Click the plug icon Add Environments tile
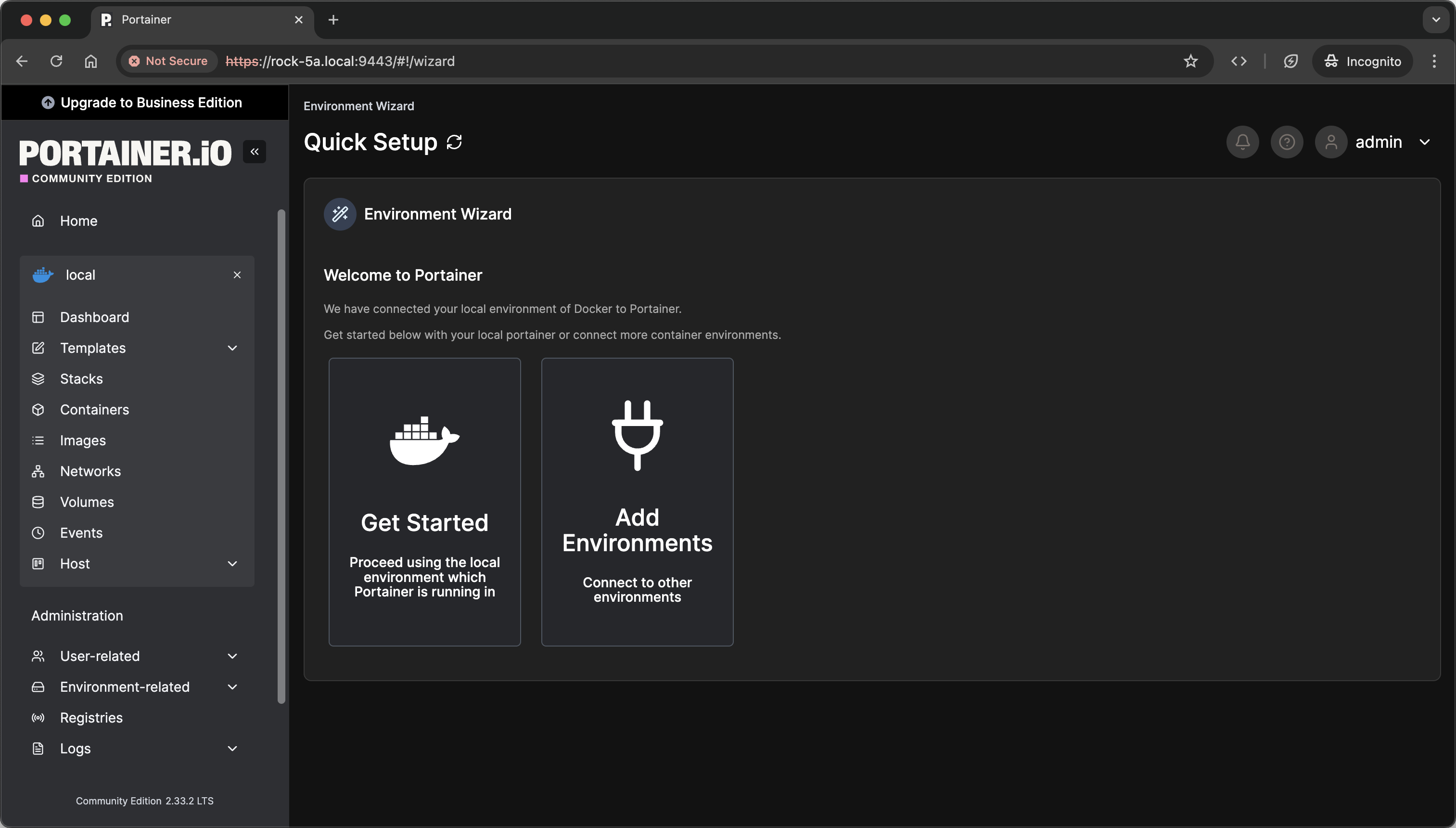Image resolution: width=1456 pixels, height=828 pixels. (x=637, y=502)
